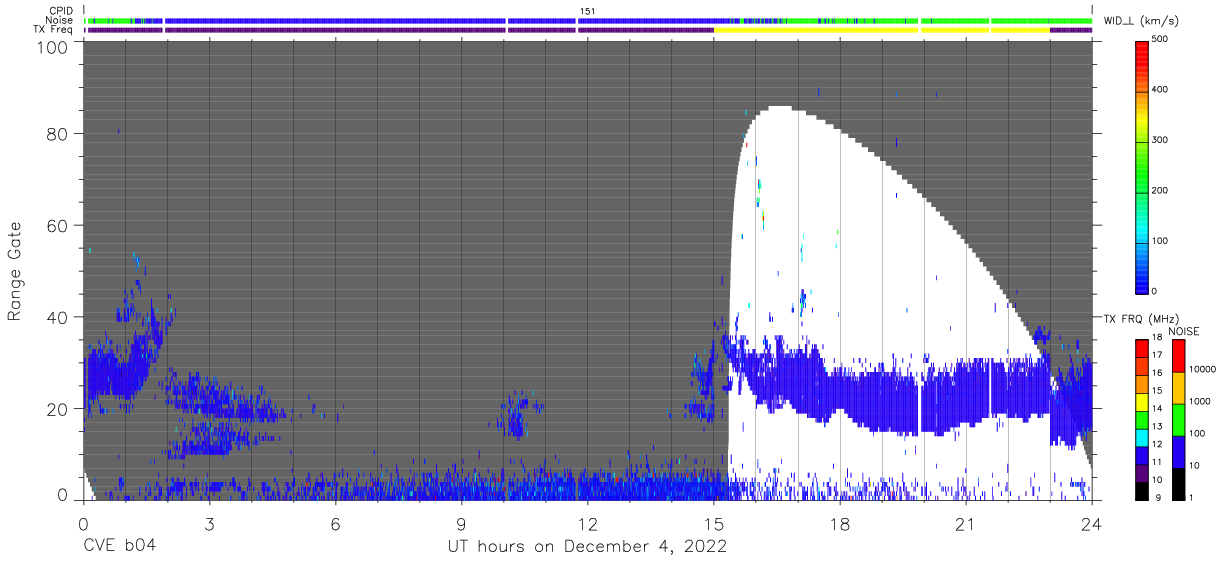Click the Range Gate y-axis title
Viewport: 1228px width, 567px height.
15,271
